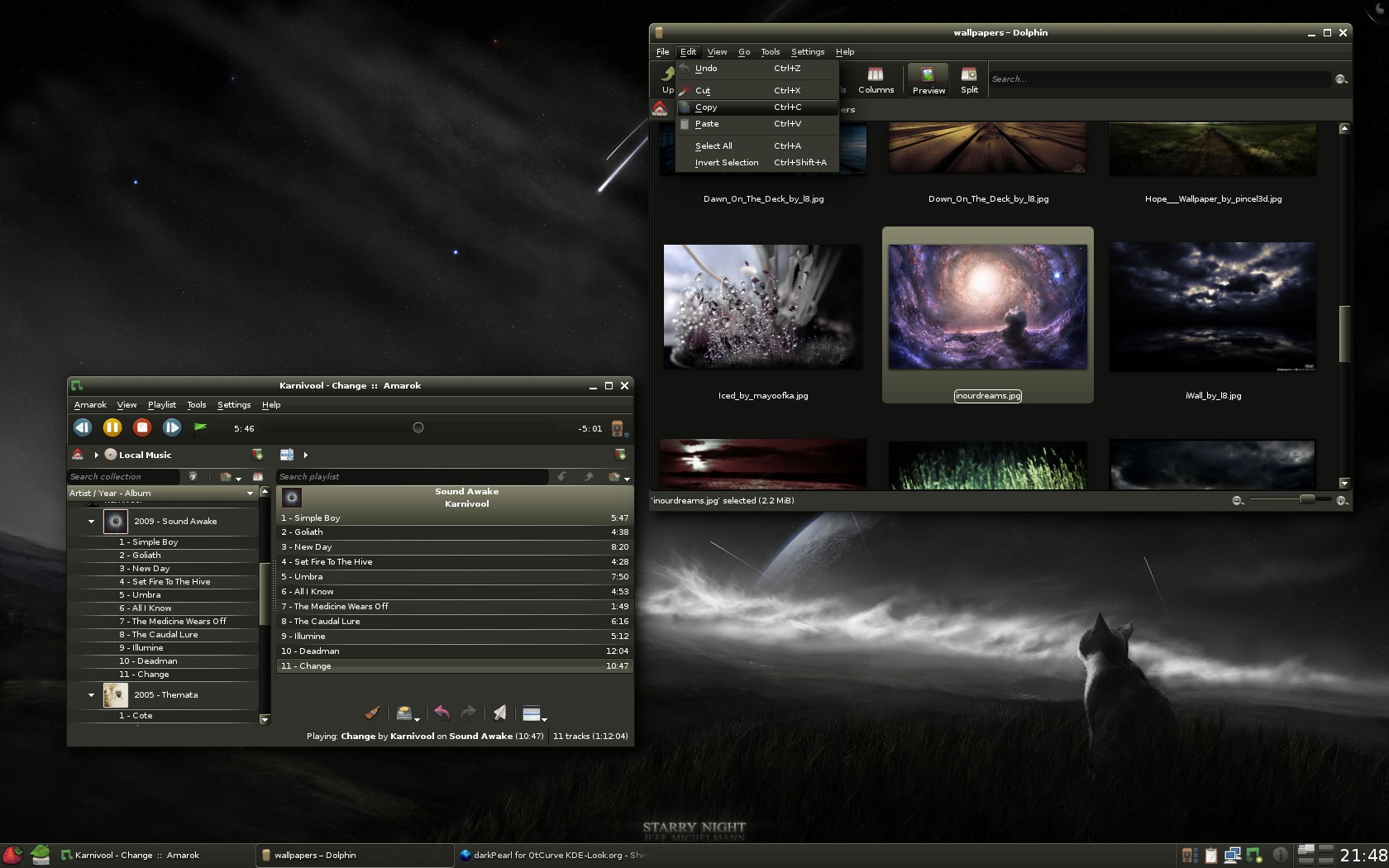Clear the playlist with the broom icon
Screen dimensions: 1389x868
click(x=373, y=713)
